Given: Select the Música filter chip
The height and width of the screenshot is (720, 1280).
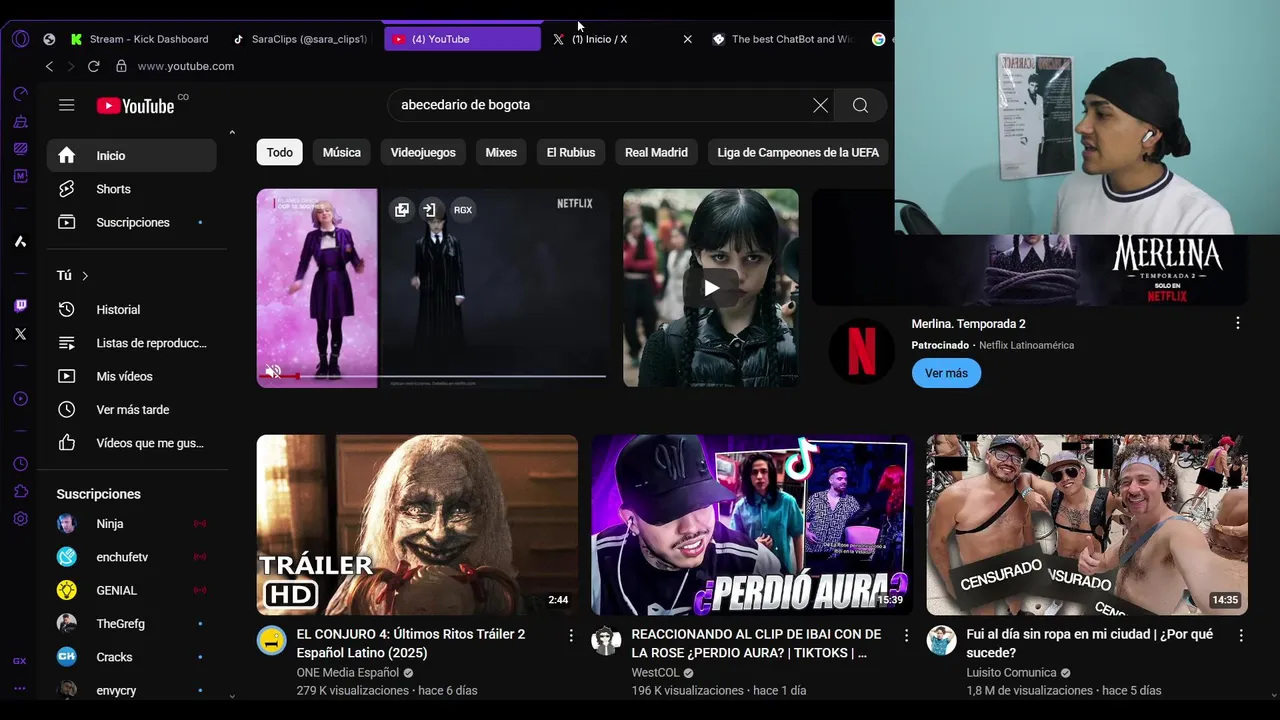Looking at the screenshot, I should [x=342, y=152].
